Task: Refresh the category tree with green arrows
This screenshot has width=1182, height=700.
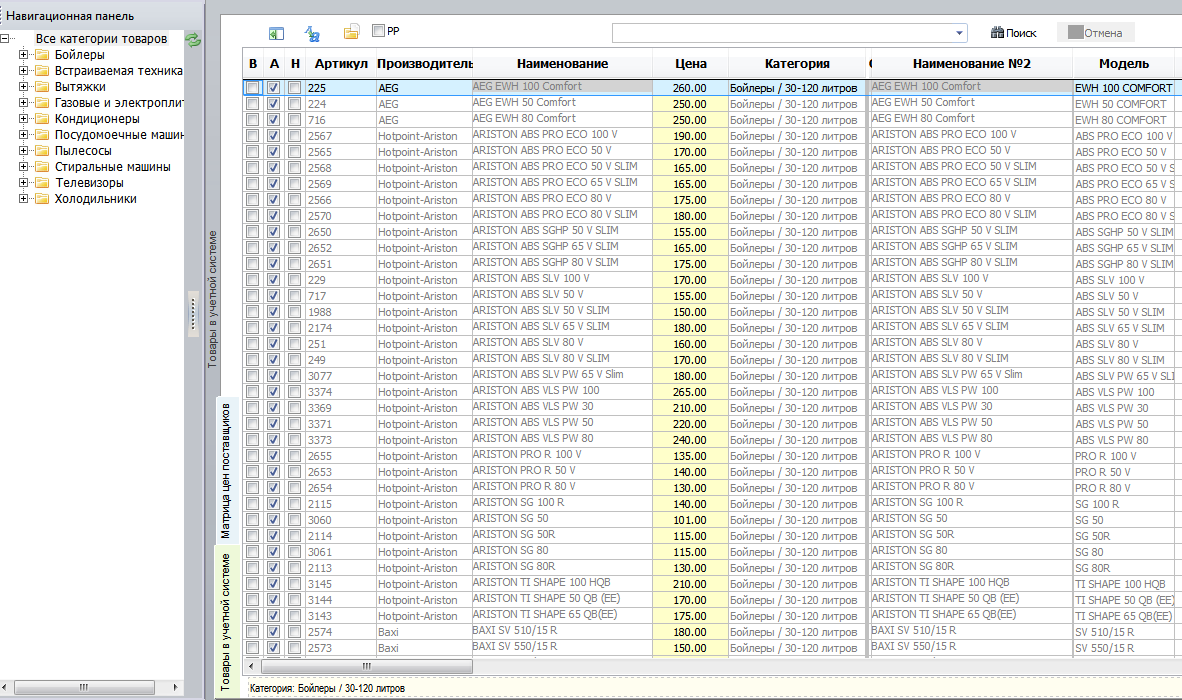Action: (x=193, y=40)
